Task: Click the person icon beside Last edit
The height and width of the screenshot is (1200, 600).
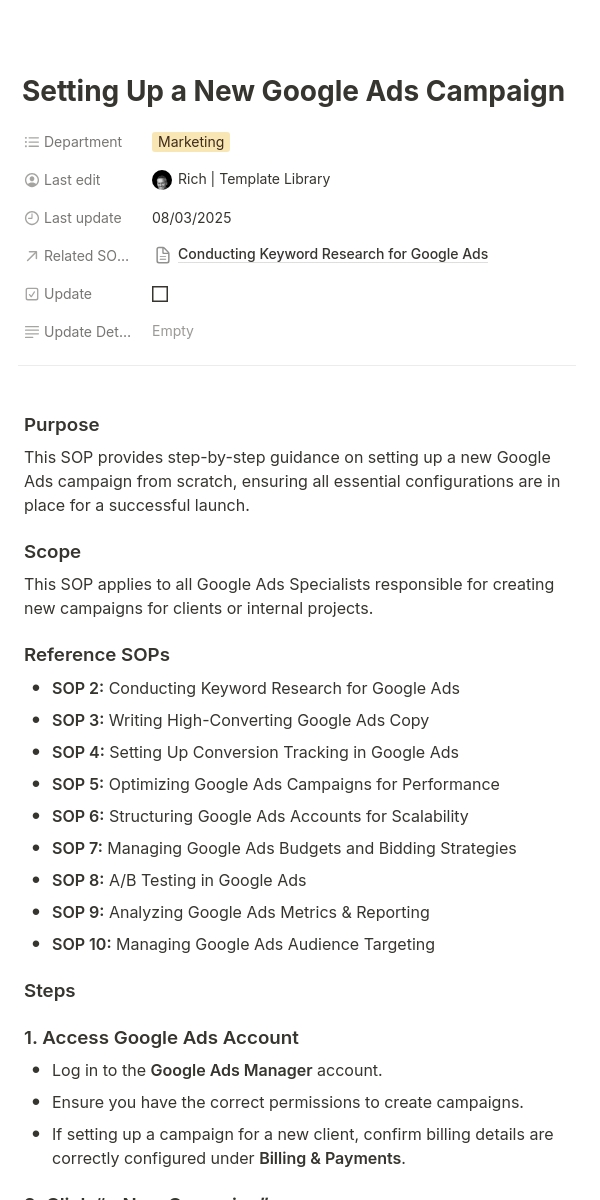Action: [32, 180]
